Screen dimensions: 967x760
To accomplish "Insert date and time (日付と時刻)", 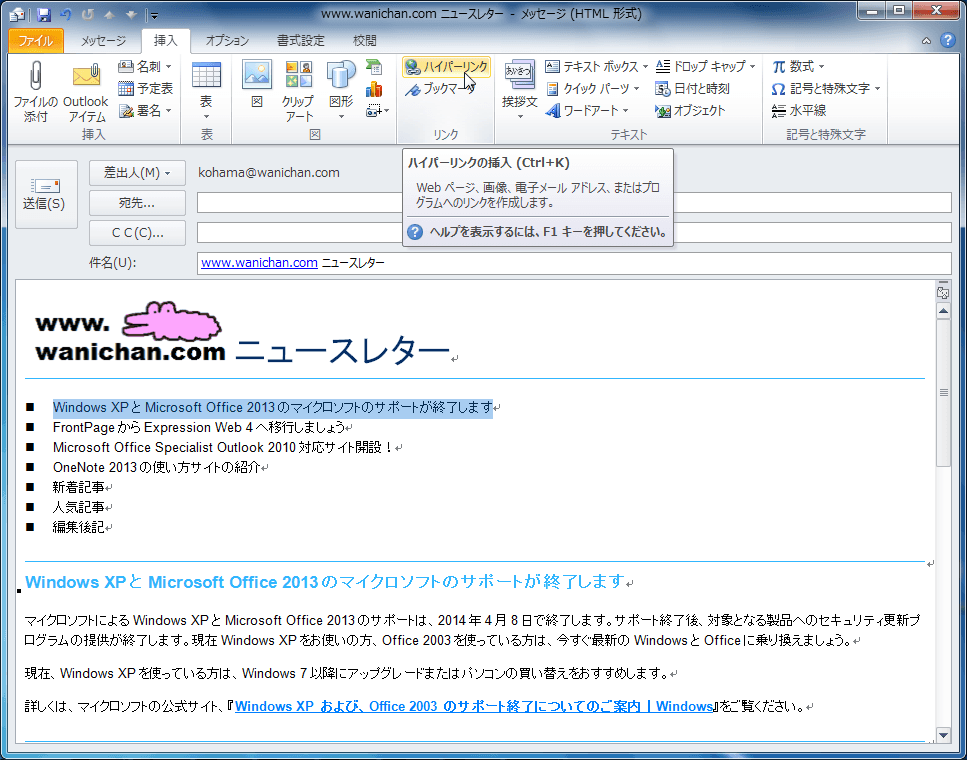I will point(693,88).
